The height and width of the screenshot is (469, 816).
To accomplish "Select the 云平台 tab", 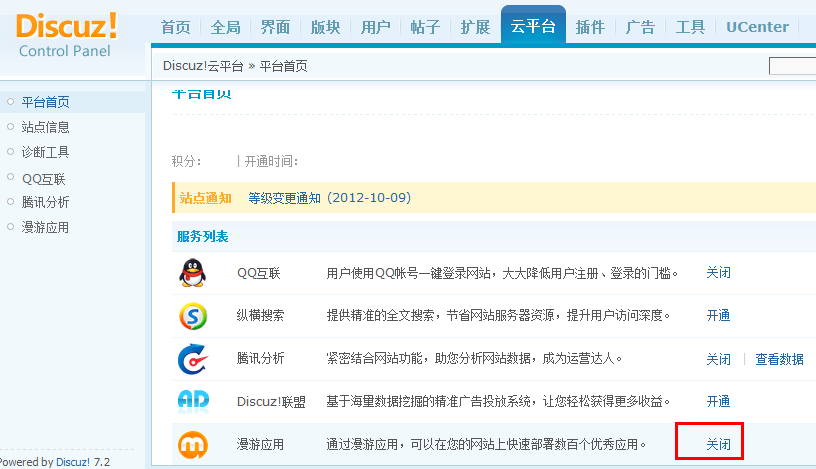I will pyautogui.click(x=533, y=26).
